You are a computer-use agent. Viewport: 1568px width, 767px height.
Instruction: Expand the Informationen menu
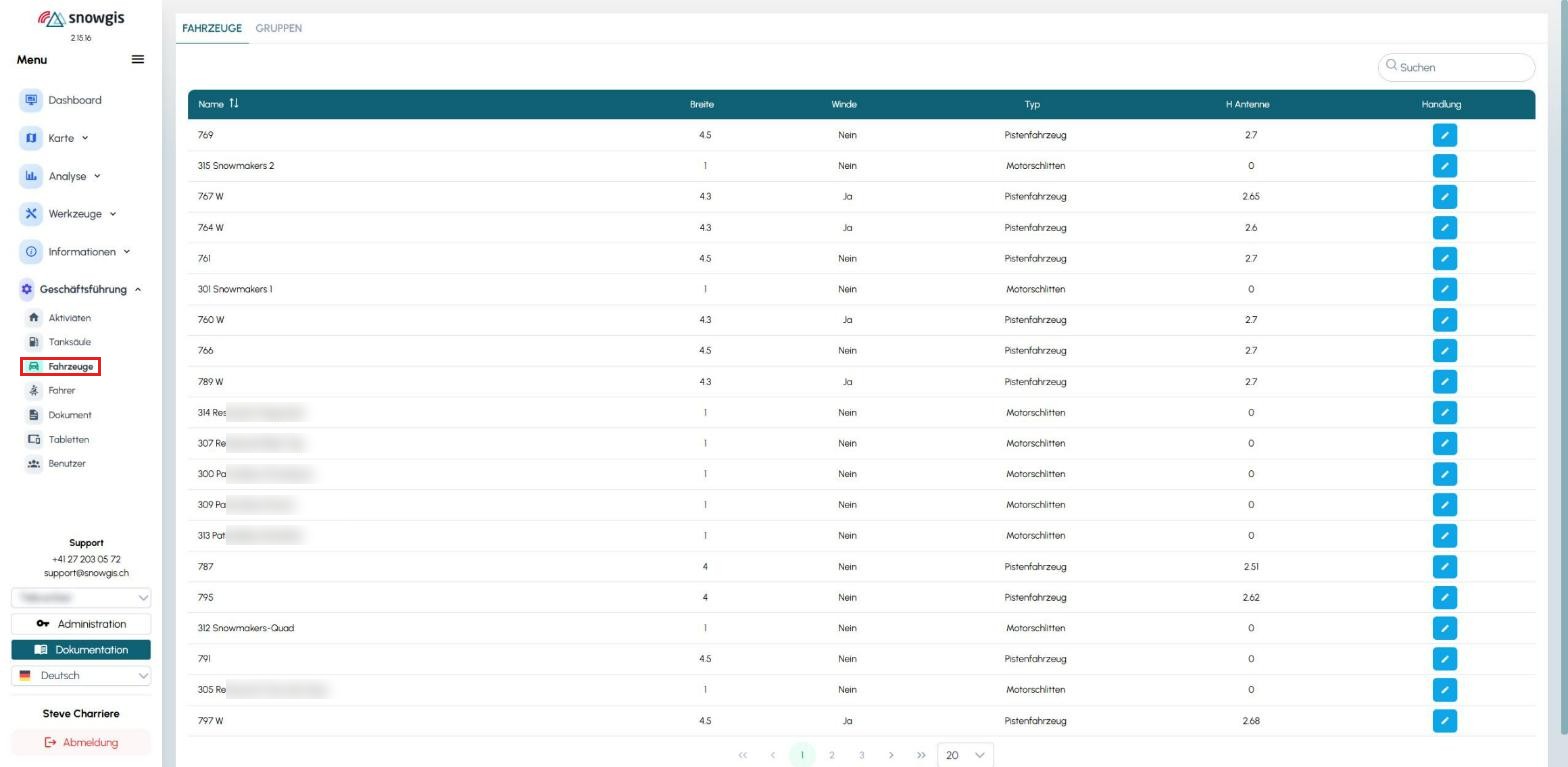click(76, 252)
